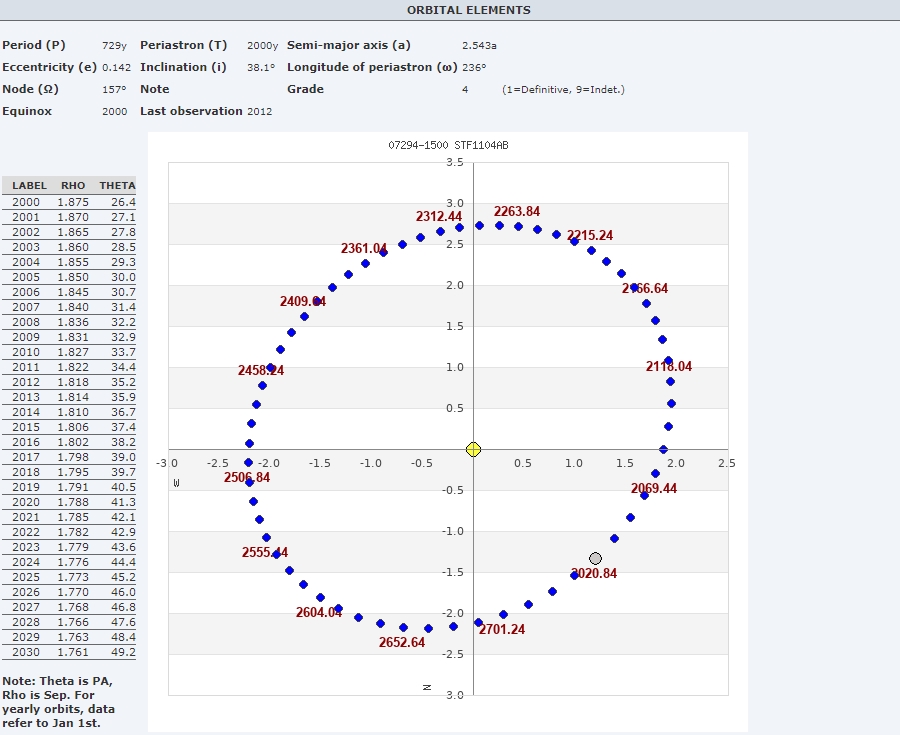Click the Longitude of periastron (ω) label
The image size is (900, 735).
pos(372,67)
